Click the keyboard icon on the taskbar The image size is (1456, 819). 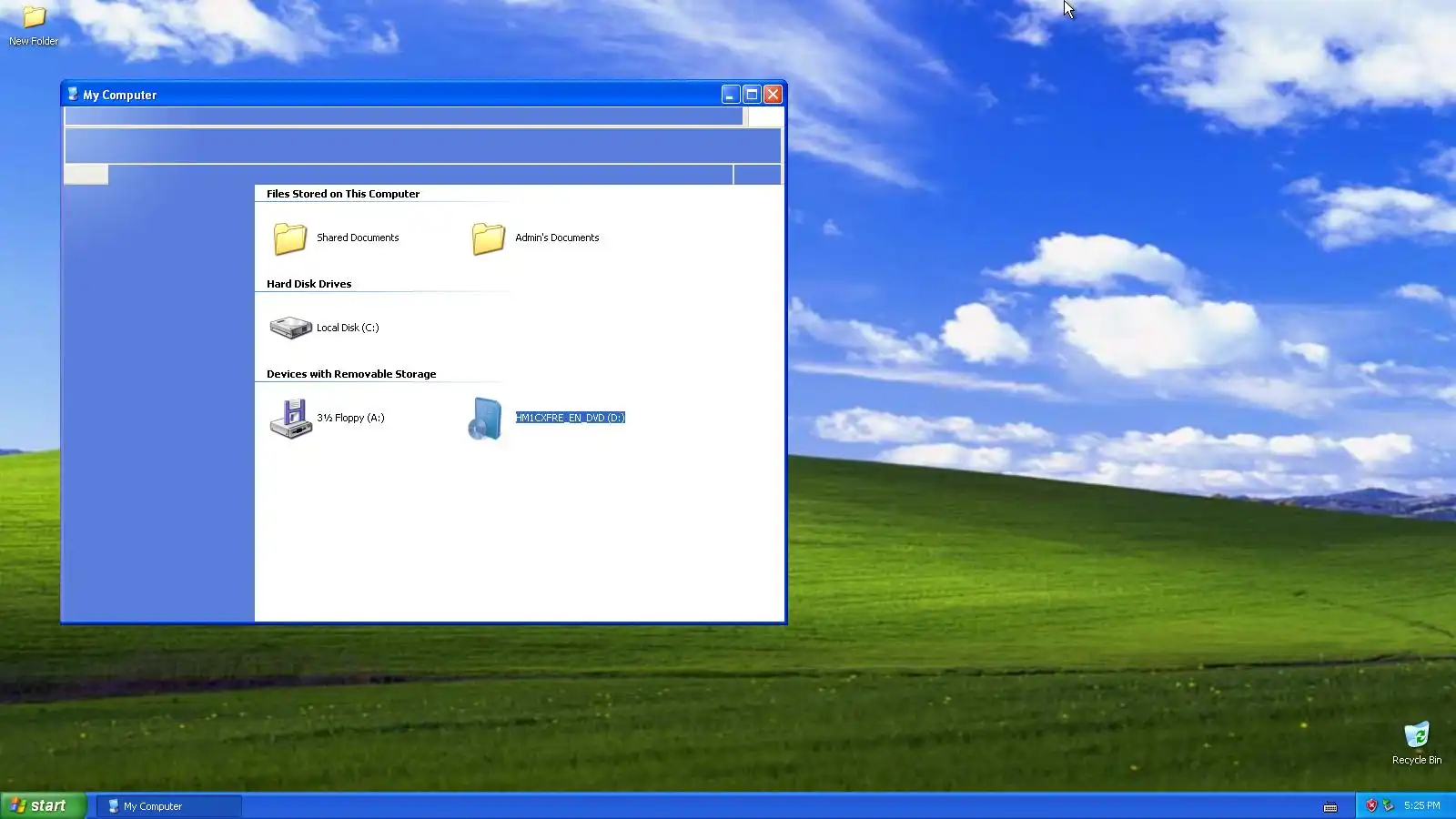pos(1330,806)
